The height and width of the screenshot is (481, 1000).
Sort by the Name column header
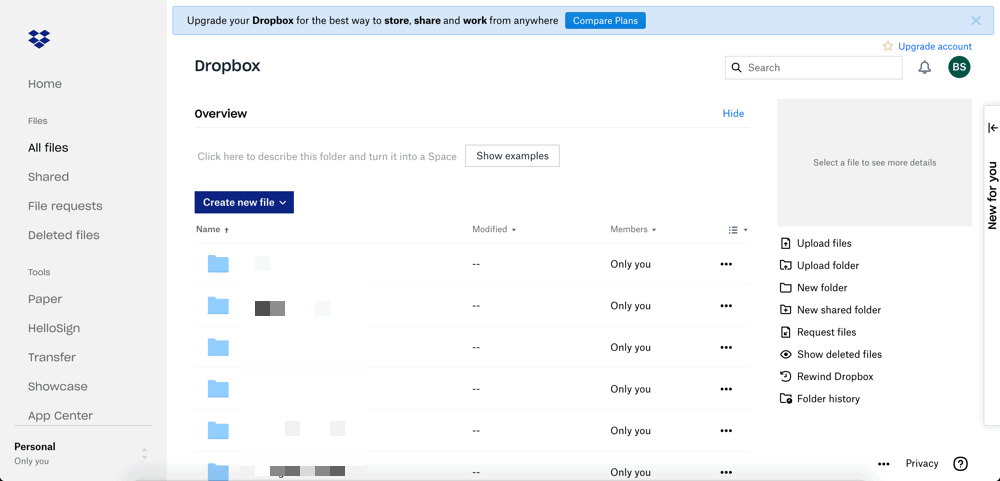tap(212, 229)
